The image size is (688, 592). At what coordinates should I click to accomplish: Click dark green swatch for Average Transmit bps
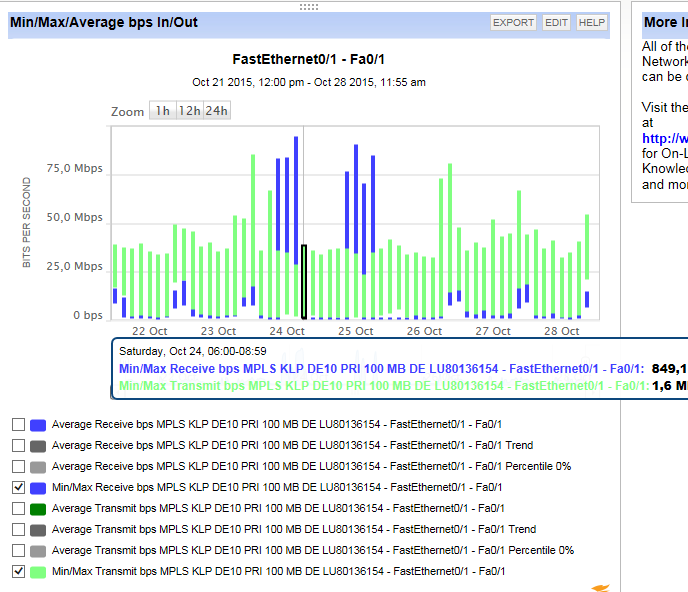(38, 509)
